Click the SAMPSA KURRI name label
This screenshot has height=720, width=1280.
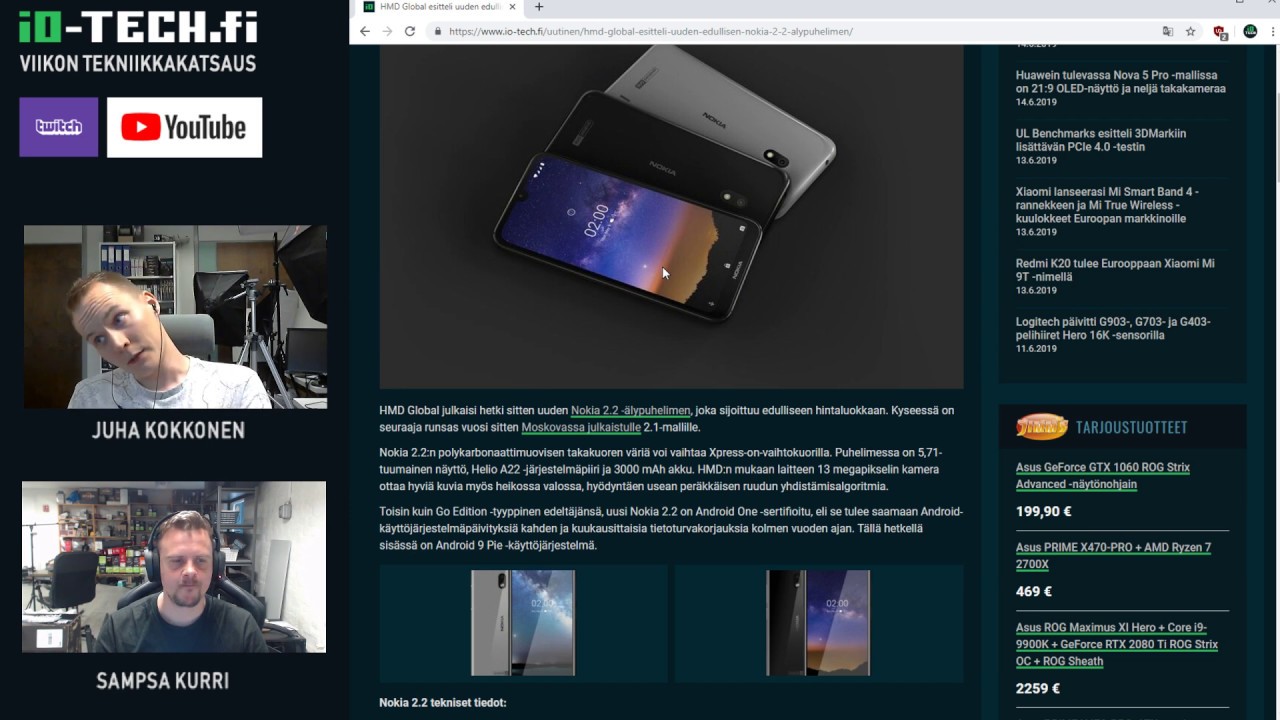(x=163, y=681)
